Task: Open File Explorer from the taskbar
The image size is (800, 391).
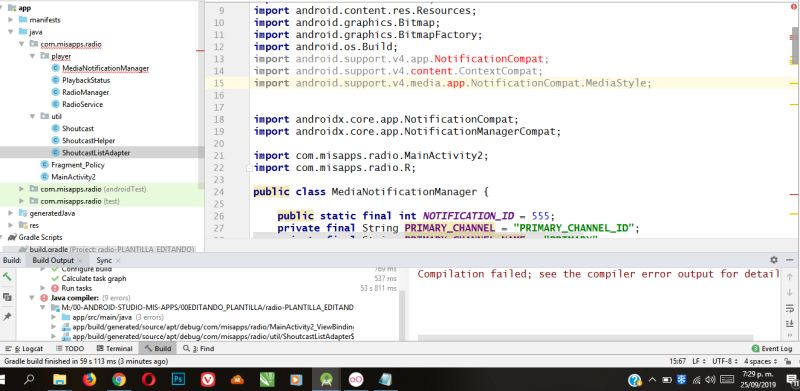Action: [60, 379]
